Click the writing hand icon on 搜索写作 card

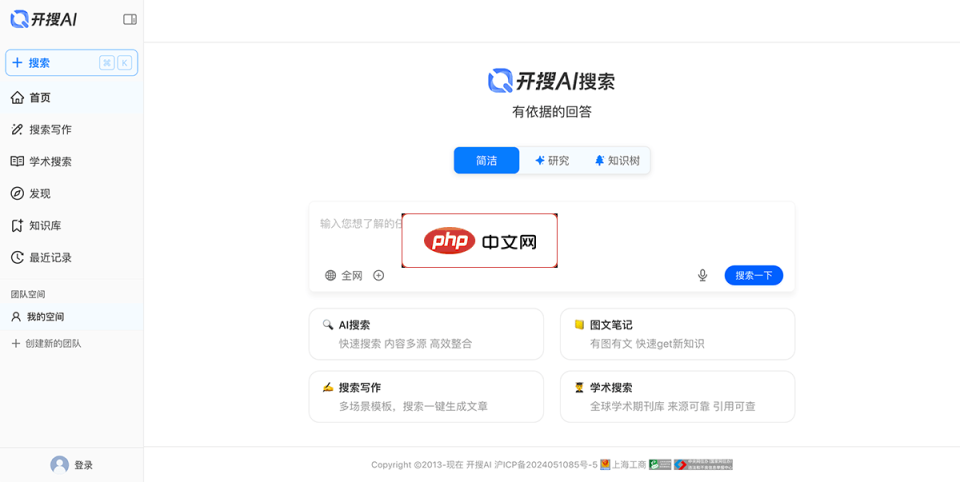[328, 387]
